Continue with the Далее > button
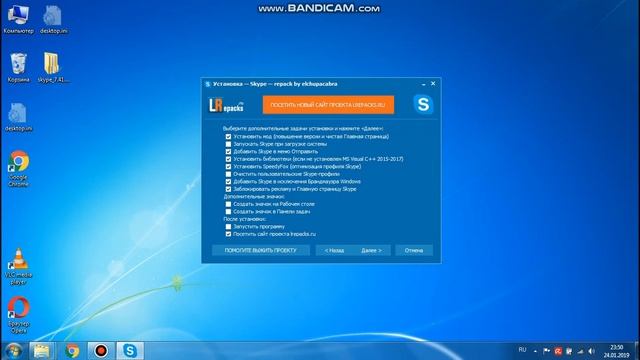The image size is (640, 360). point(371,250)
